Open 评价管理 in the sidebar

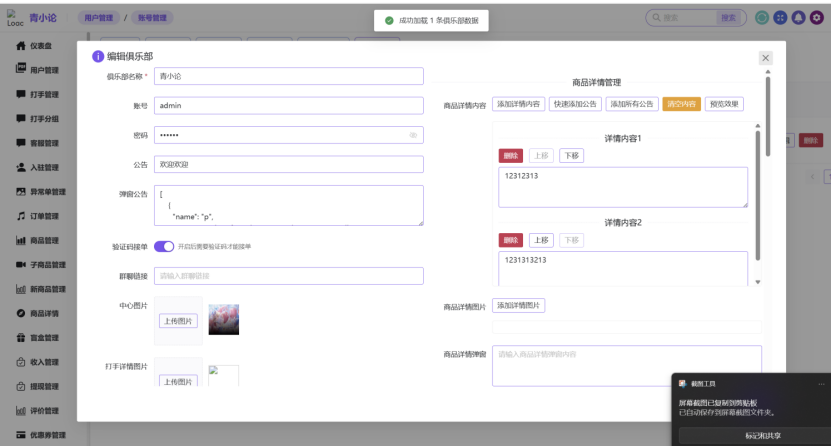coord(37,411)
